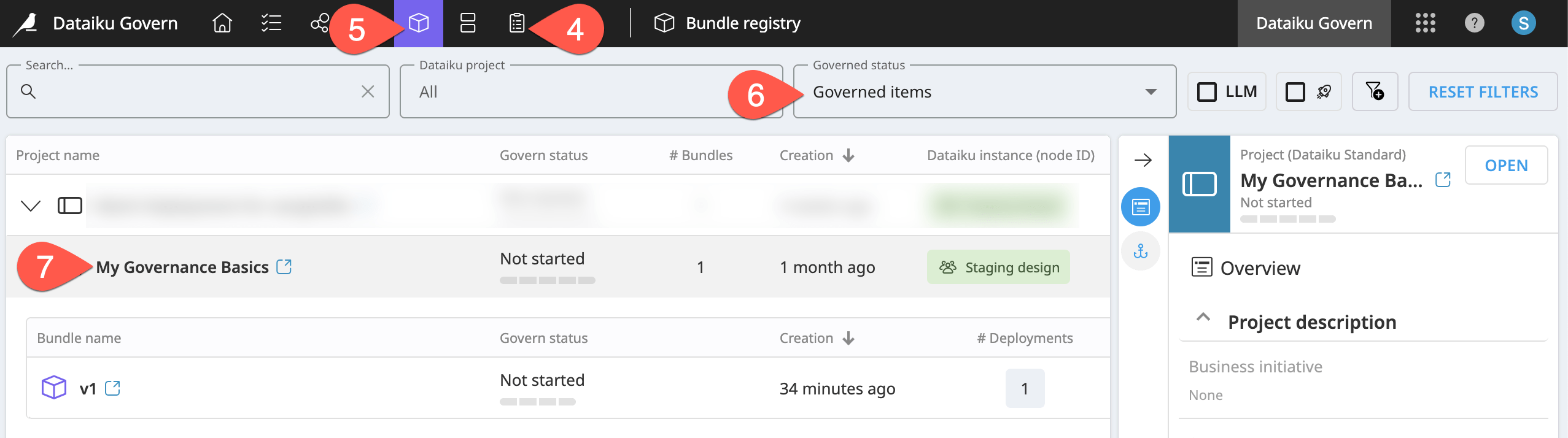The width and height of the screenshot is (1568, 438).
Task: Open the user profile avatar S
Action: tap(1523, 23)
